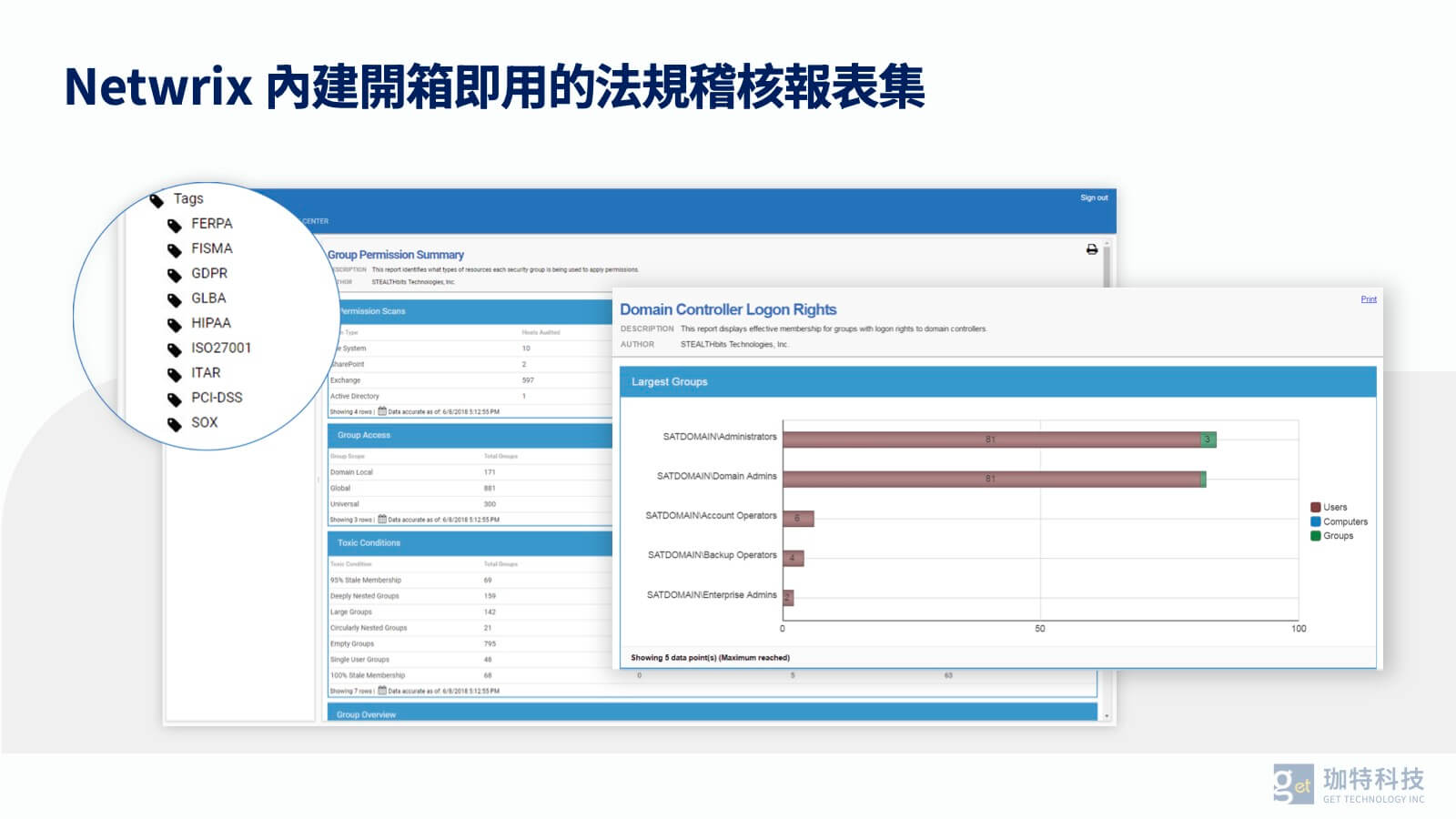
Task: Click the Tags root tag icon
Action: (157, 200)
